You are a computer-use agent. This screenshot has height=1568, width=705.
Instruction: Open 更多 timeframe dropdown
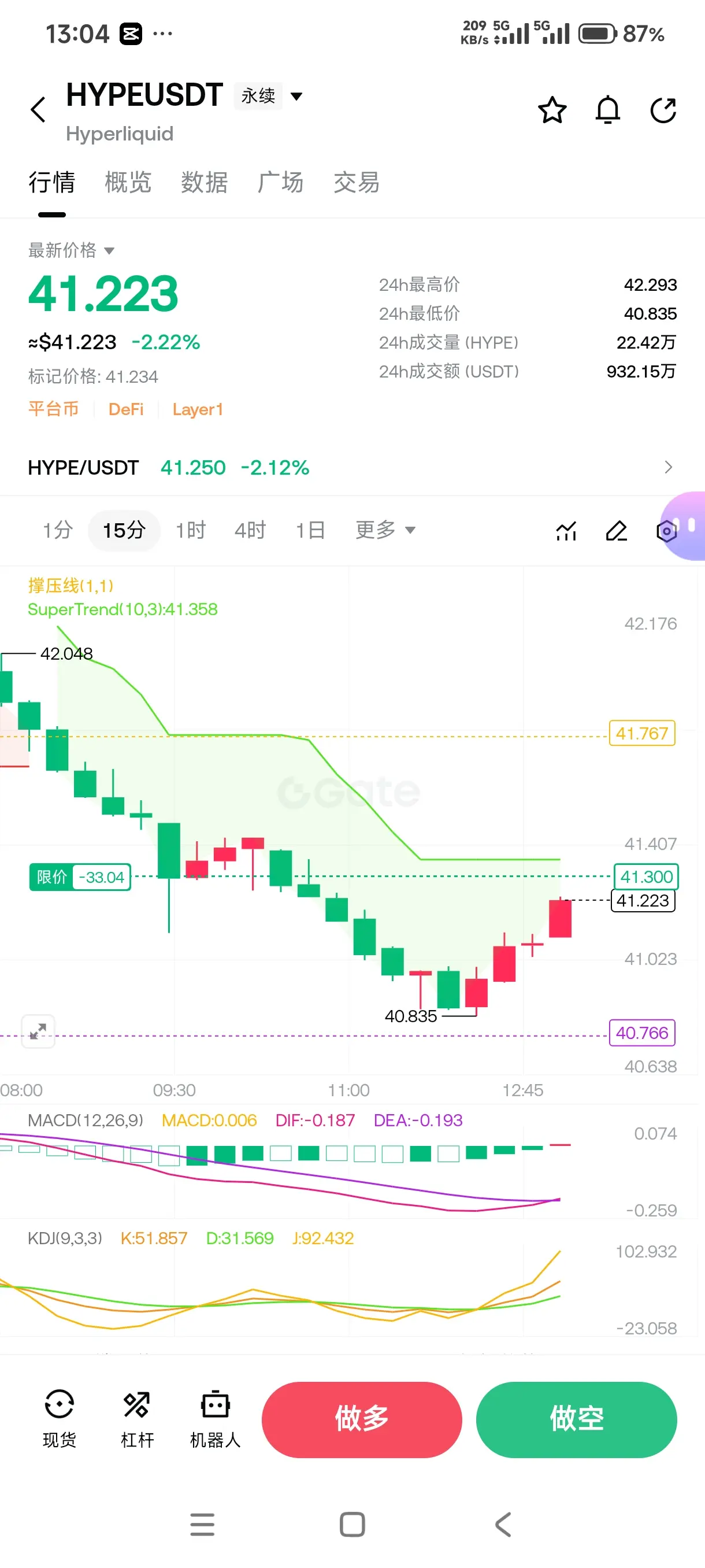coord(385,530)
